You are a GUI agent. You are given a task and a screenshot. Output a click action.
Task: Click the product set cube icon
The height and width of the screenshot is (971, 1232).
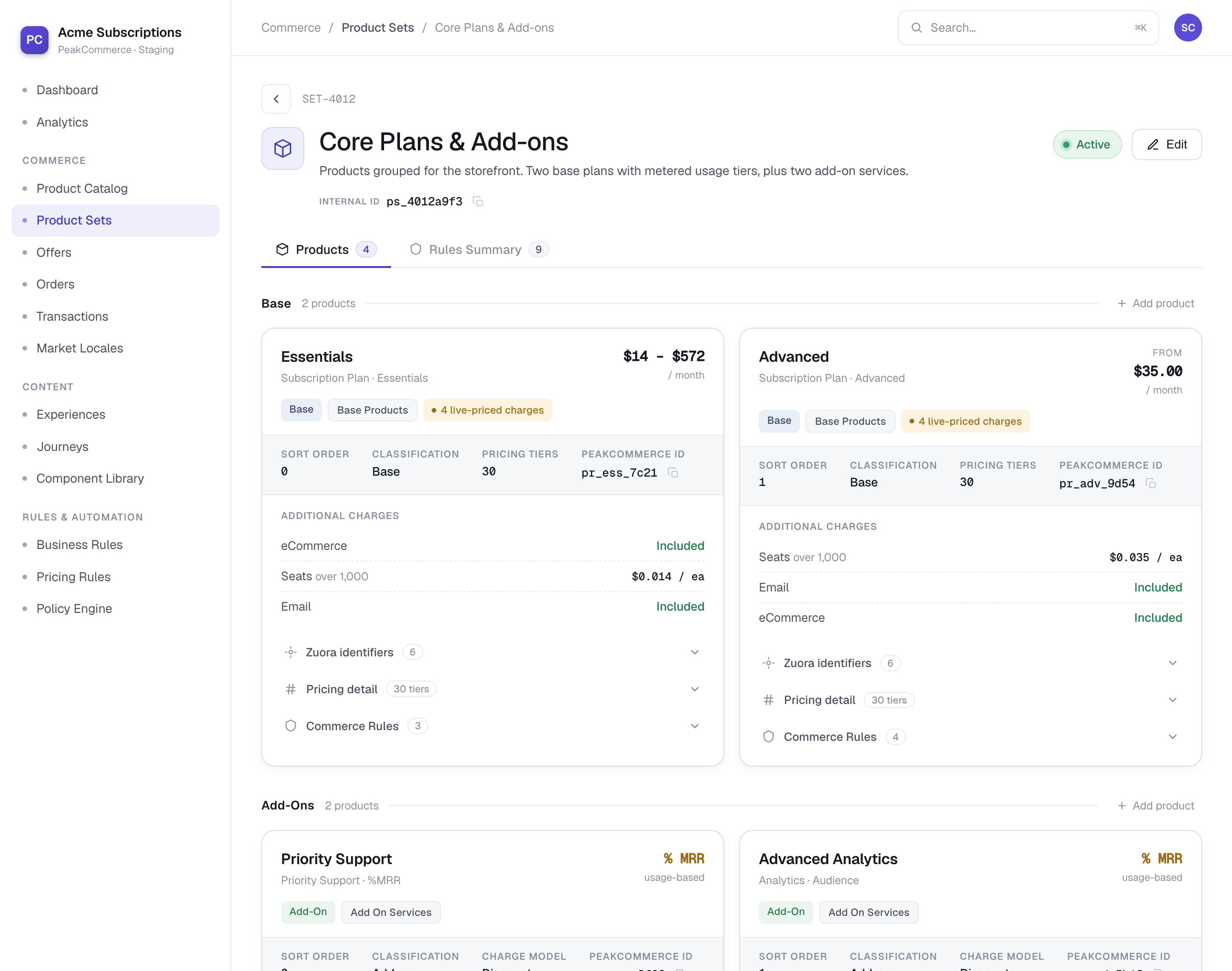click(283, 148)
